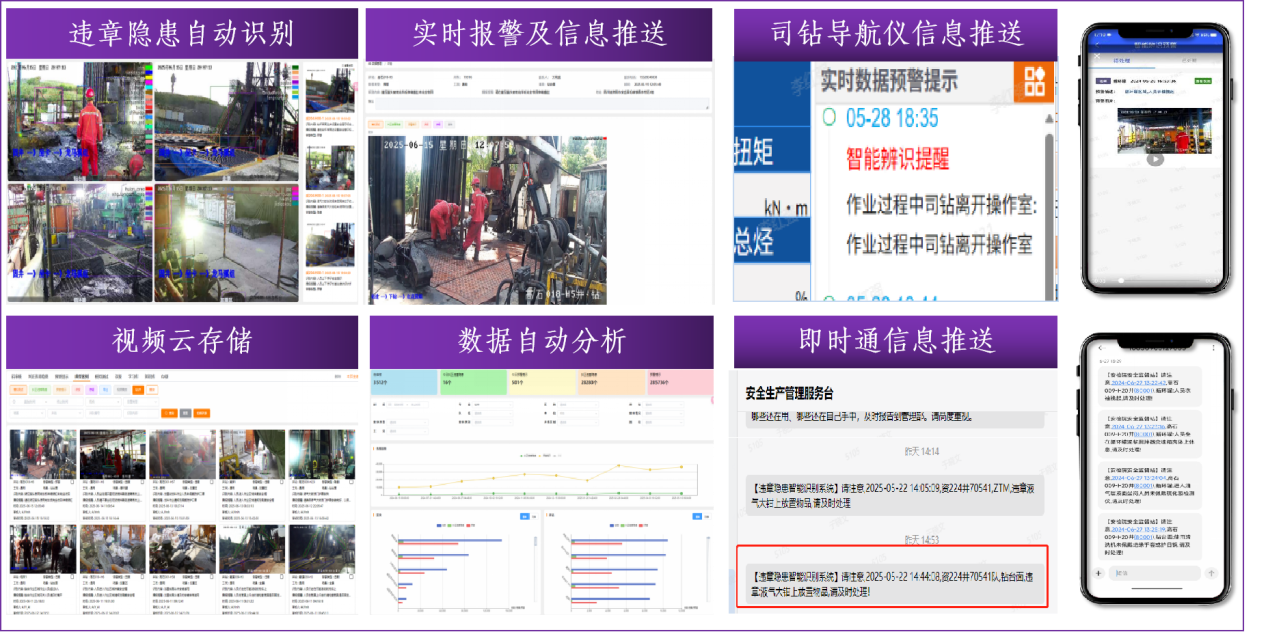Play the video in upper phone screen
The height and width of the screenshot is (632, 1268).
pos(1154,158)
